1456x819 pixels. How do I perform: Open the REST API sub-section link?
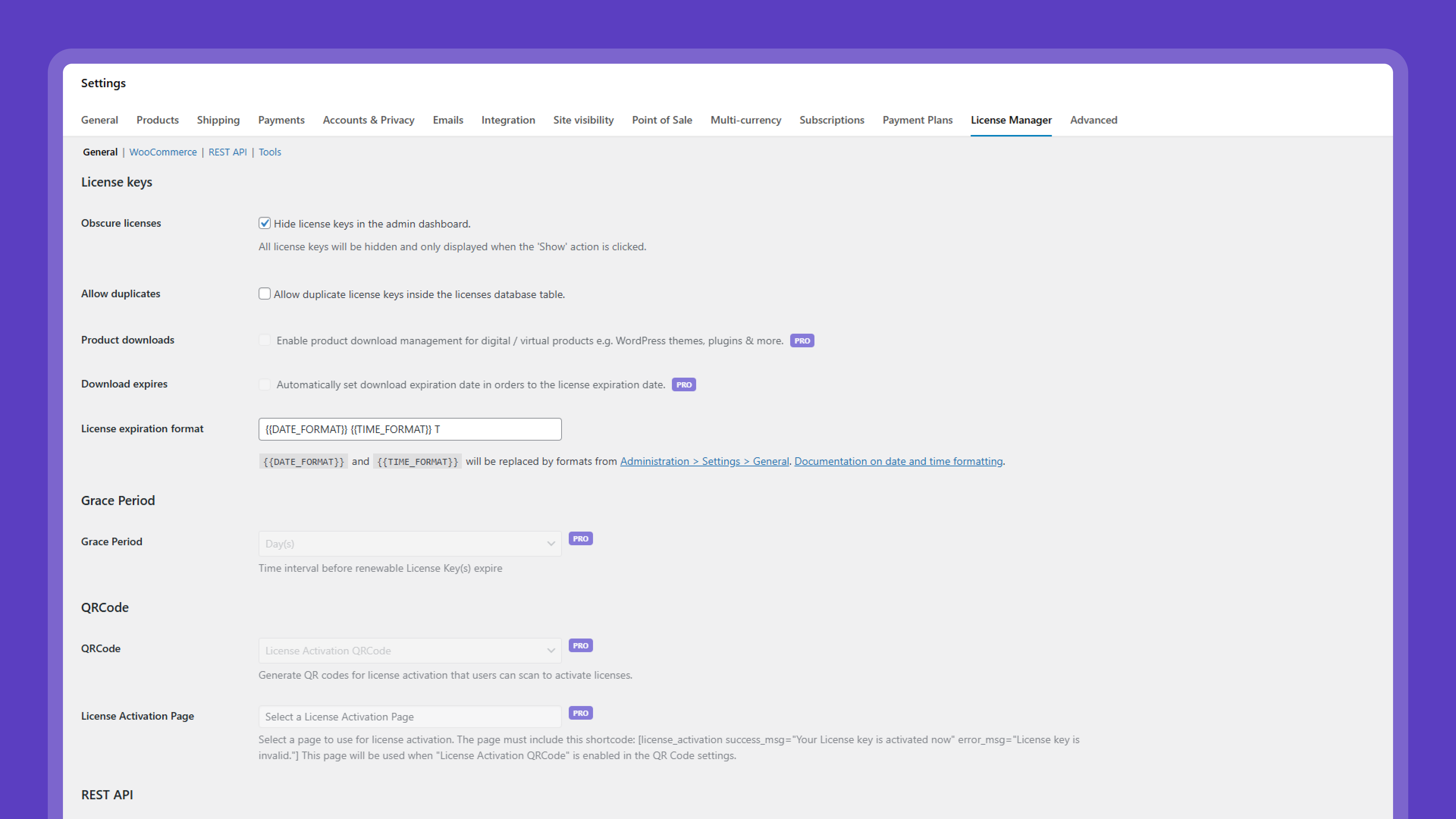(227, 152)
